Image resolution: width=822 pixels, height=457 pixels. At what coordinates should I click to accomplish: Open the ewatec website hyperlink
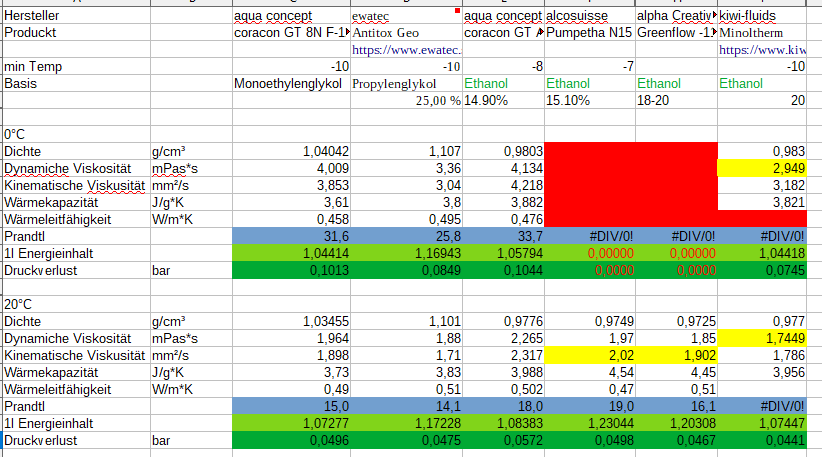coord(406,49)
